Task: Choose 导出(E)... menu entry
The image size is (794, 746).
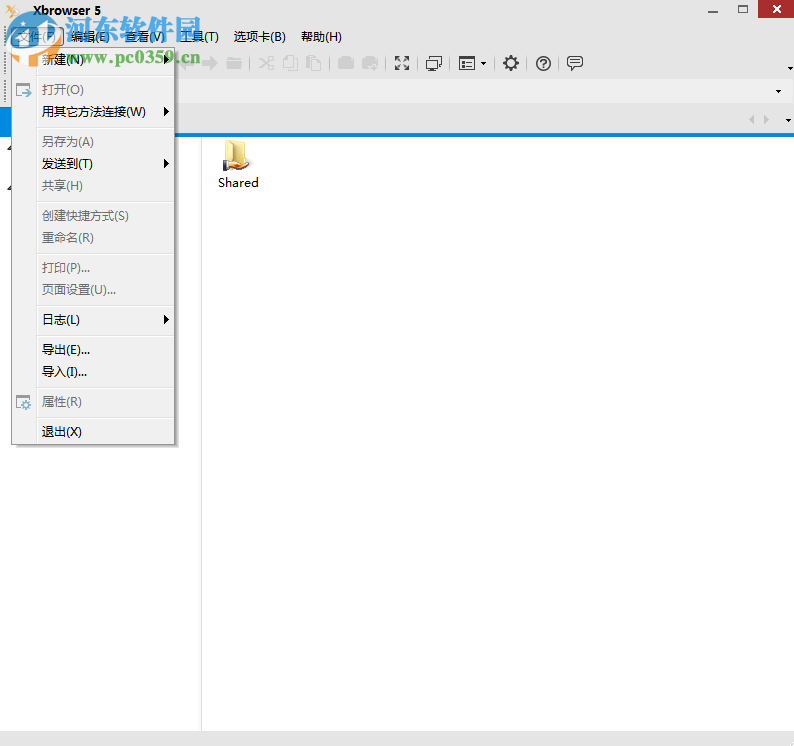Action: [x=105, y=349]
